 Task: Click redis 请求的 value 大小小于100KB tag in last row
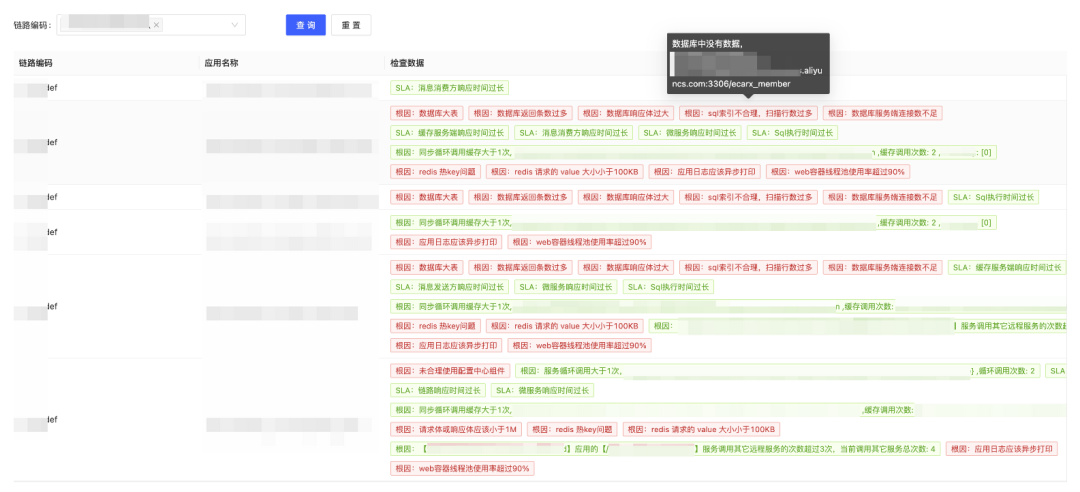click(x=701, y=429)
